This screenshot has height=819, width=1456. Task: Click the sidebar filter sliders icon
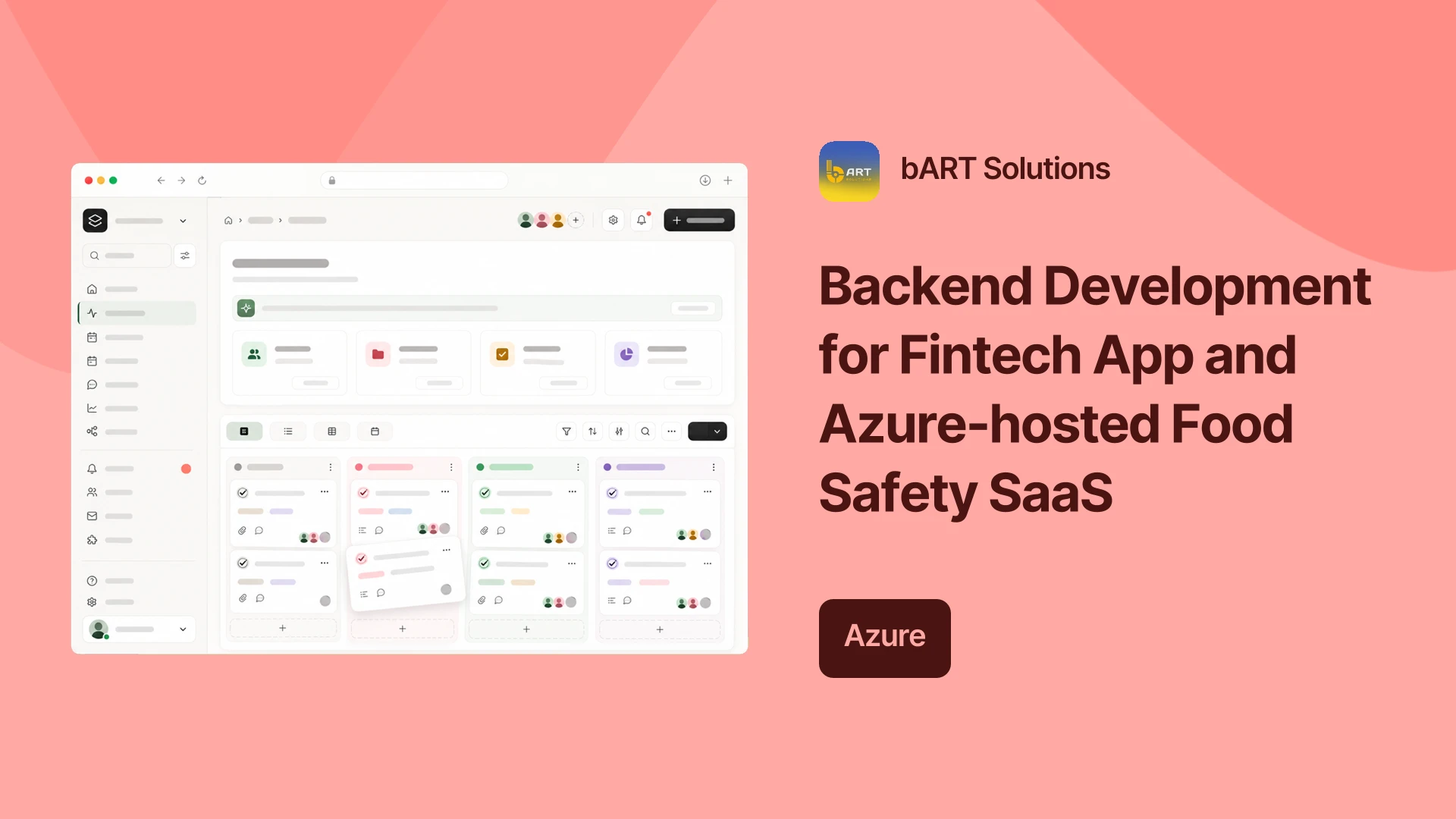click(185, 256)
